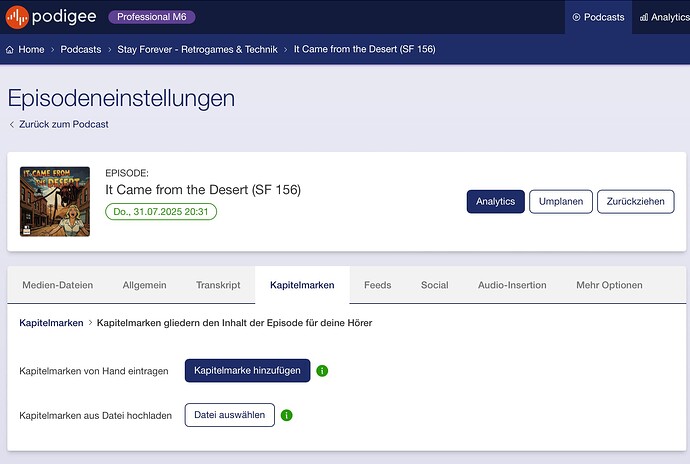Switch to the Transkript tab
Image resolution: width=690 pixels, height=464 pixels.
218,285
